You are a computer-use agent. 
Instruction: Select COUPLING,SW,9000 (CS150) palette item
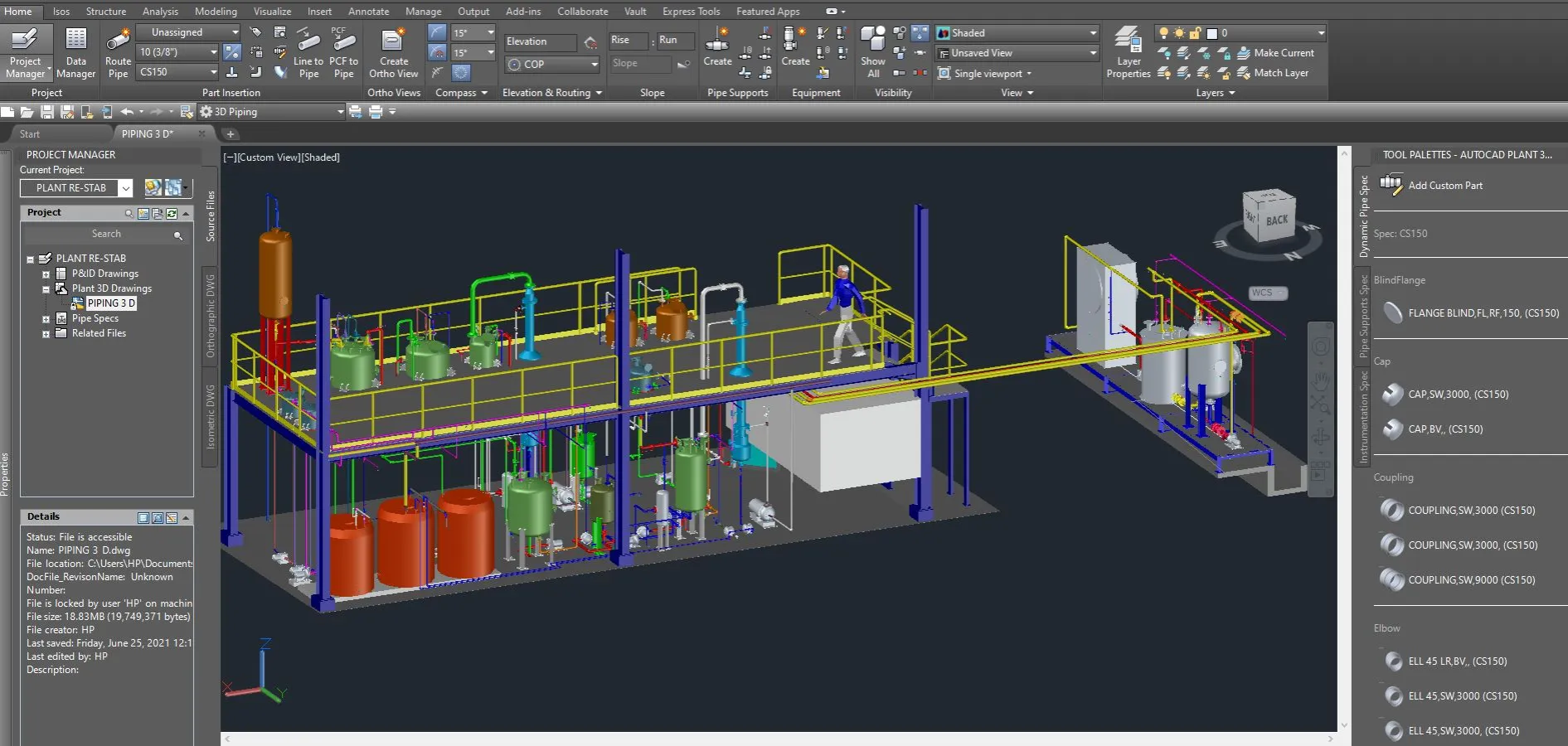tap(1459, 580)
